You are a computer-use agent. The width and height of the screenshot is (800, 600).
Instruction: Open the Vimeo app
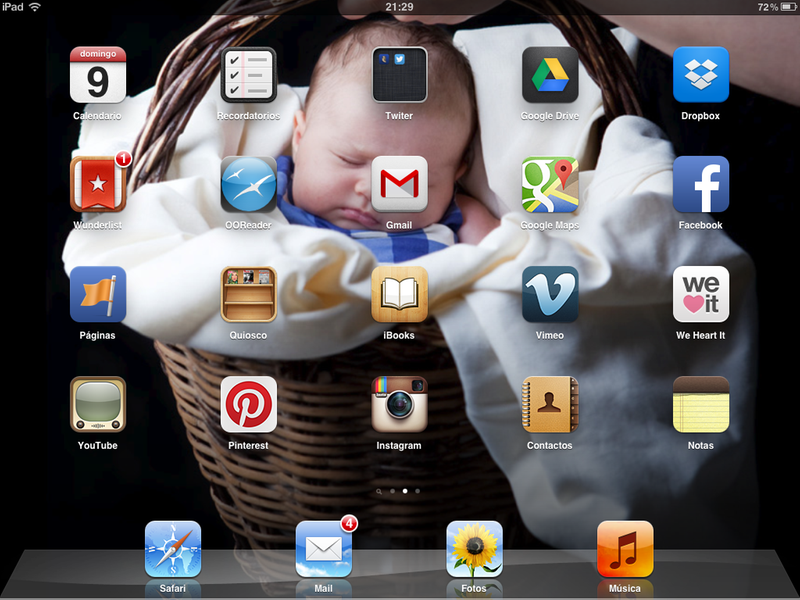pos(550,294)
